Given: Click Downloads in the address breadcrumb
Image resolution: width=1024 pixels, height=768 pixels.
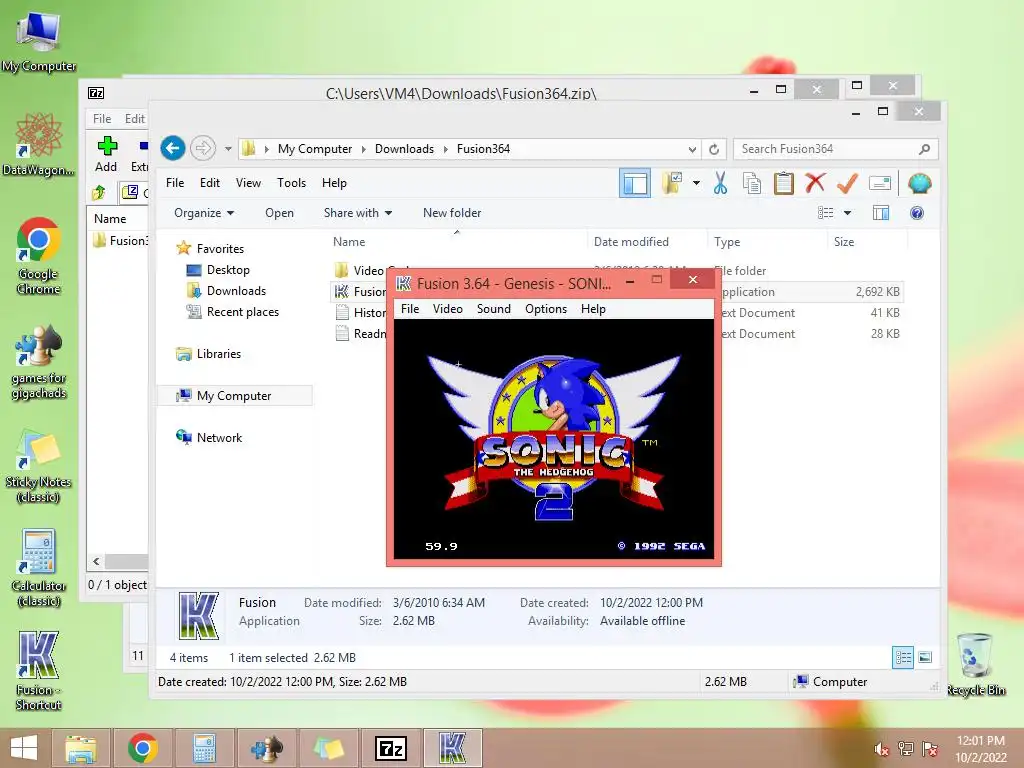Looking at the screenshot, I should click(404, 149).
